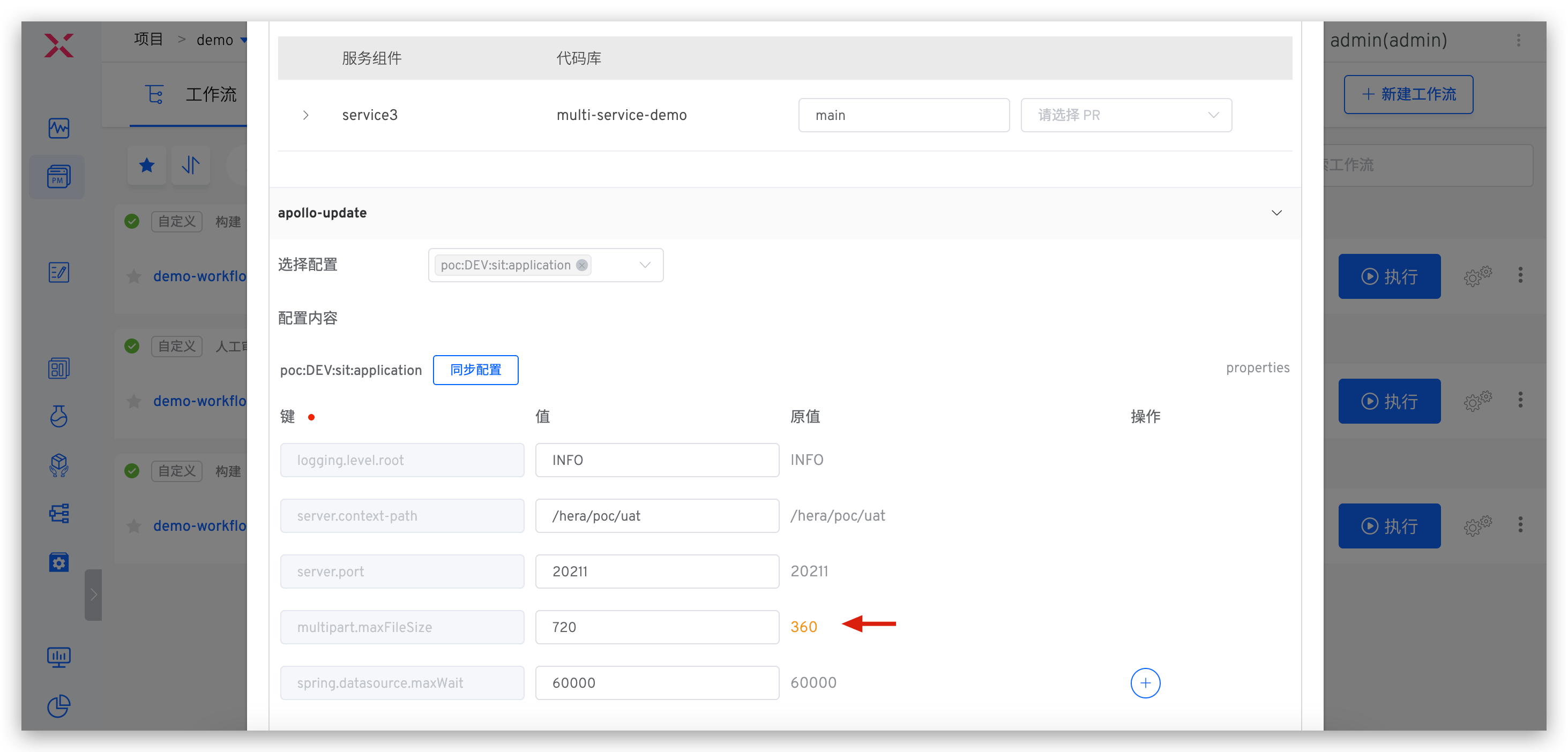Edit the spring.datasource.maxWait value field
This screenshot has width=1568, height=752.
[x=657, y=683]
